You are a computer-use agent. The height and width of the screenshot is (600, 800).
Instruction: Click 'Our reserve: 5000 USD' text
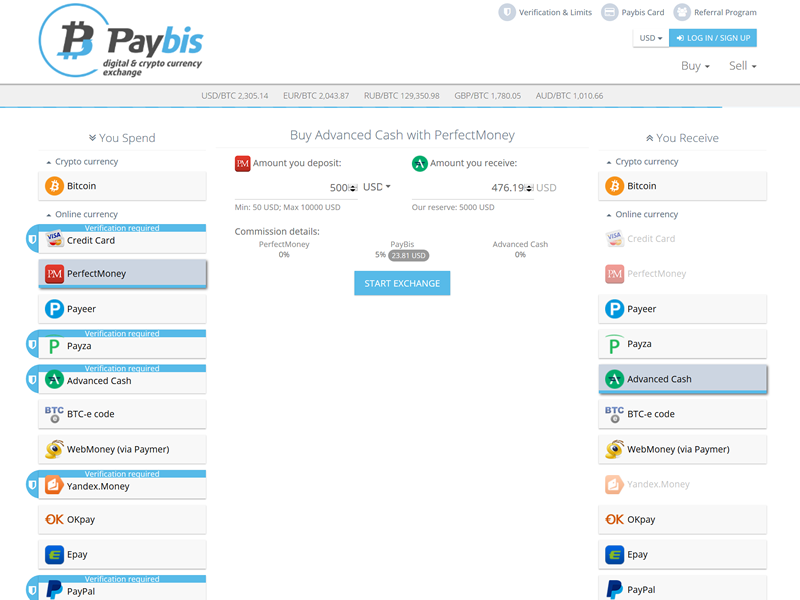coord(453,207)
